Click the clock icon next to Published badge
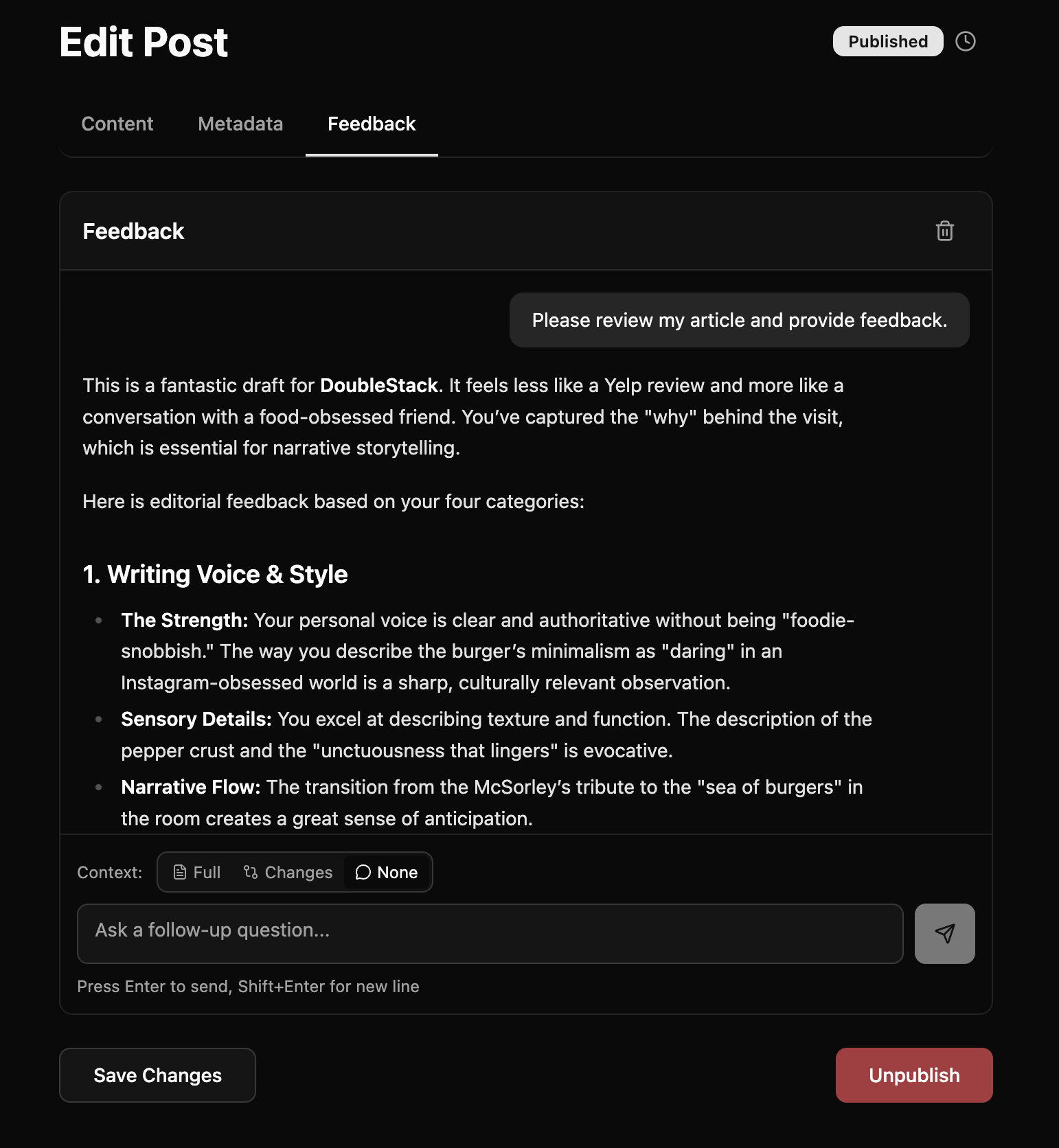The image size is (1059, 1148). pyautogui.click(x=966, y=41)
